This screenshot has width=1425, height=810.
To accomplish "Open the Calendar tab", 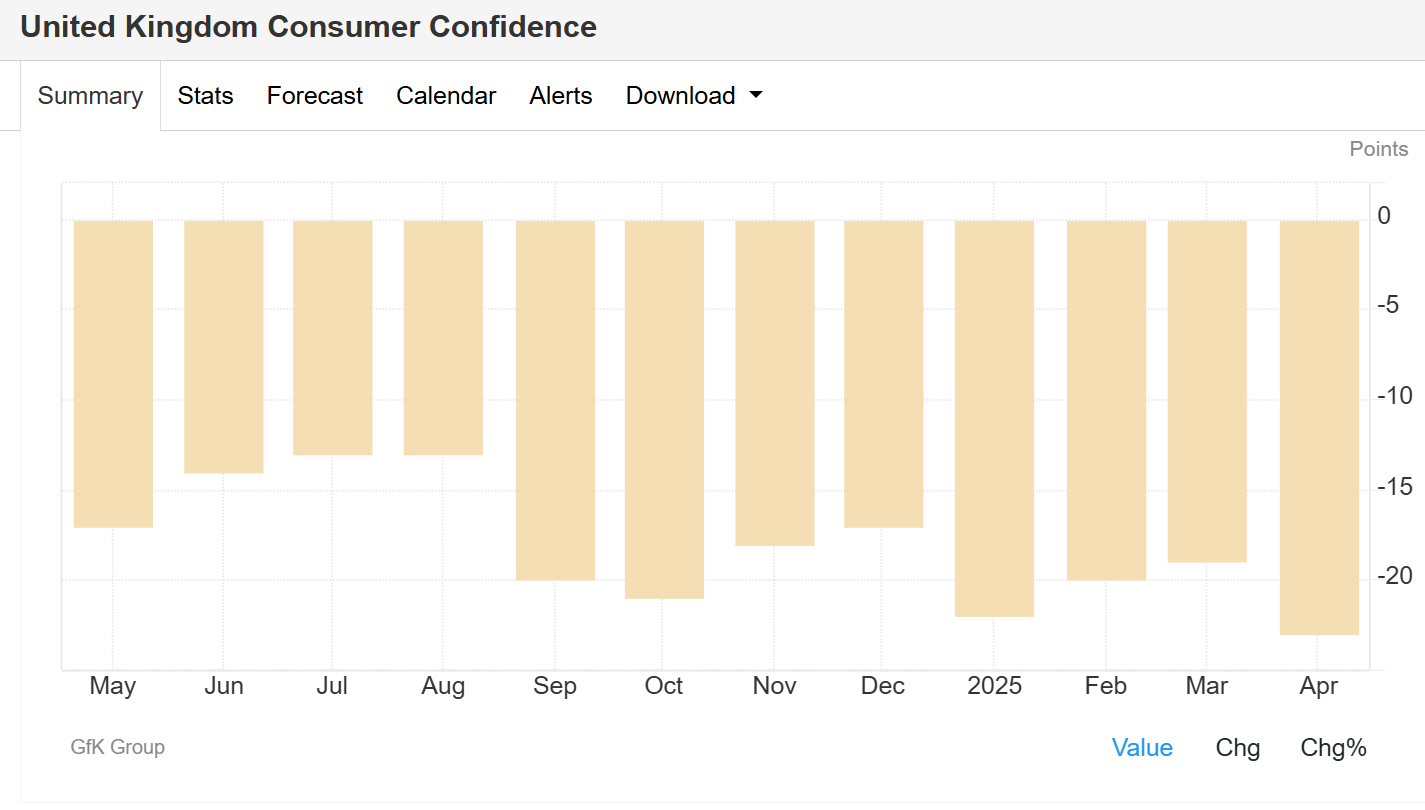I will click(x=446, y=96).
